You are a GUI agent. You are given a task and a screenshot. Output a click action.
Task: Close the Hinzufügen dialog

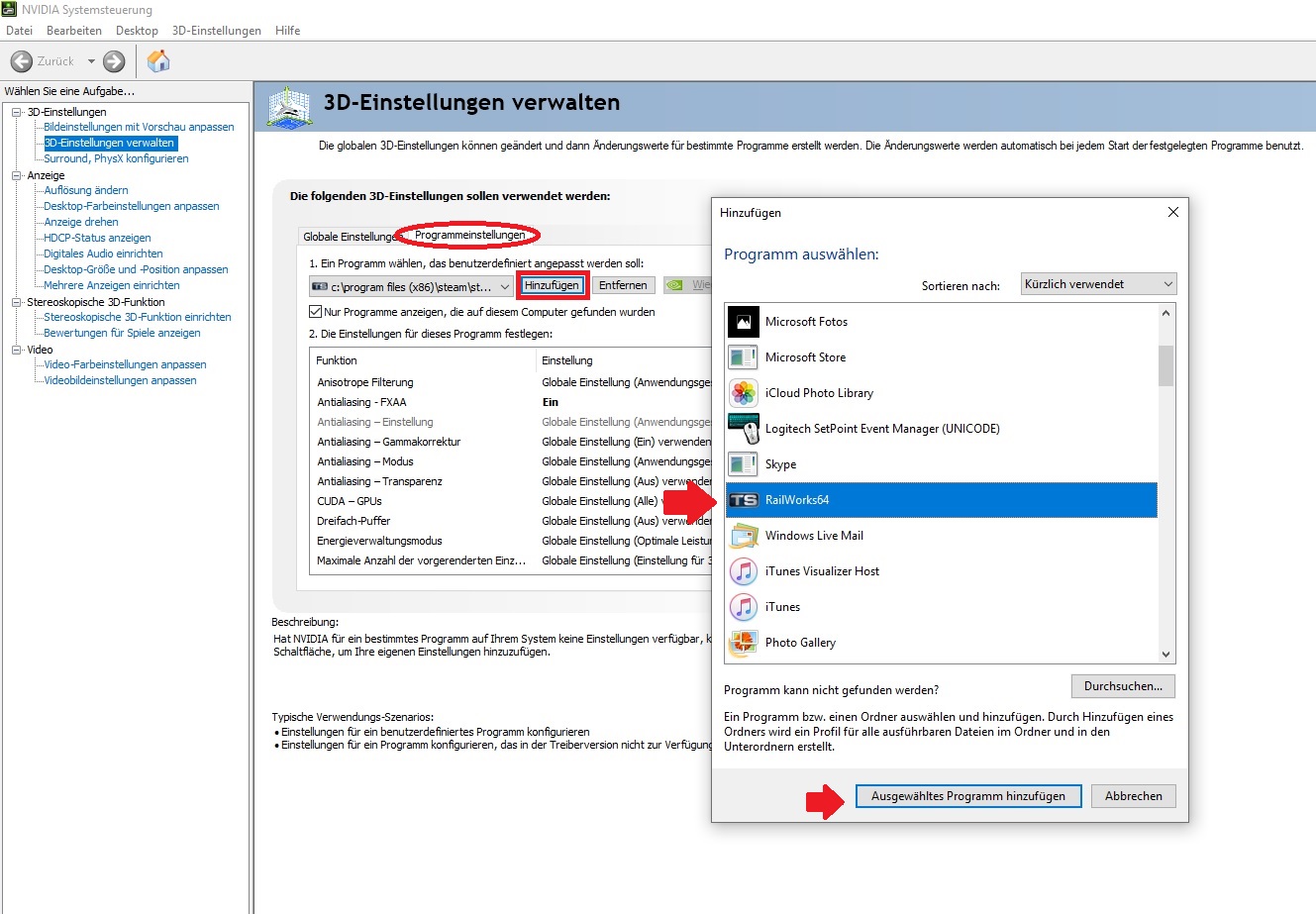pos(1173,212)
